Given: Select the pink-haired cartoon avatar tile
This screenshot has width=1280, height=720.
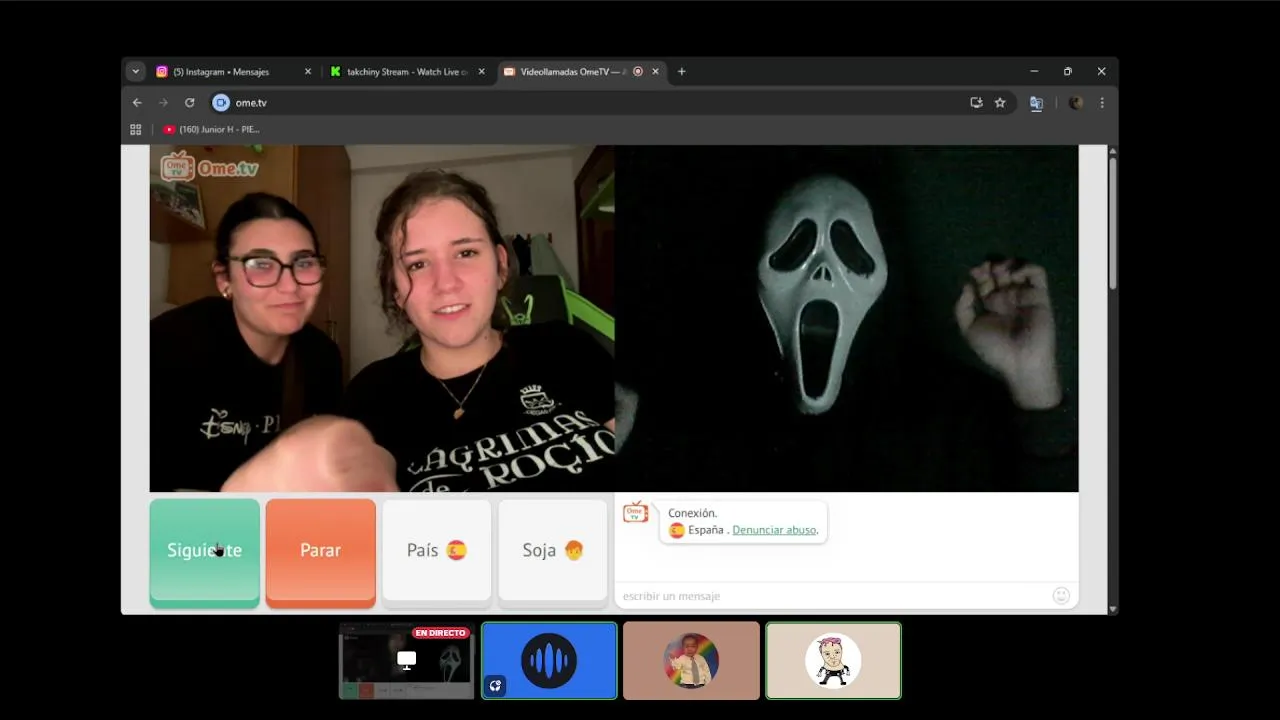Looking at the screenshot, I should click(x=833, y=660).
